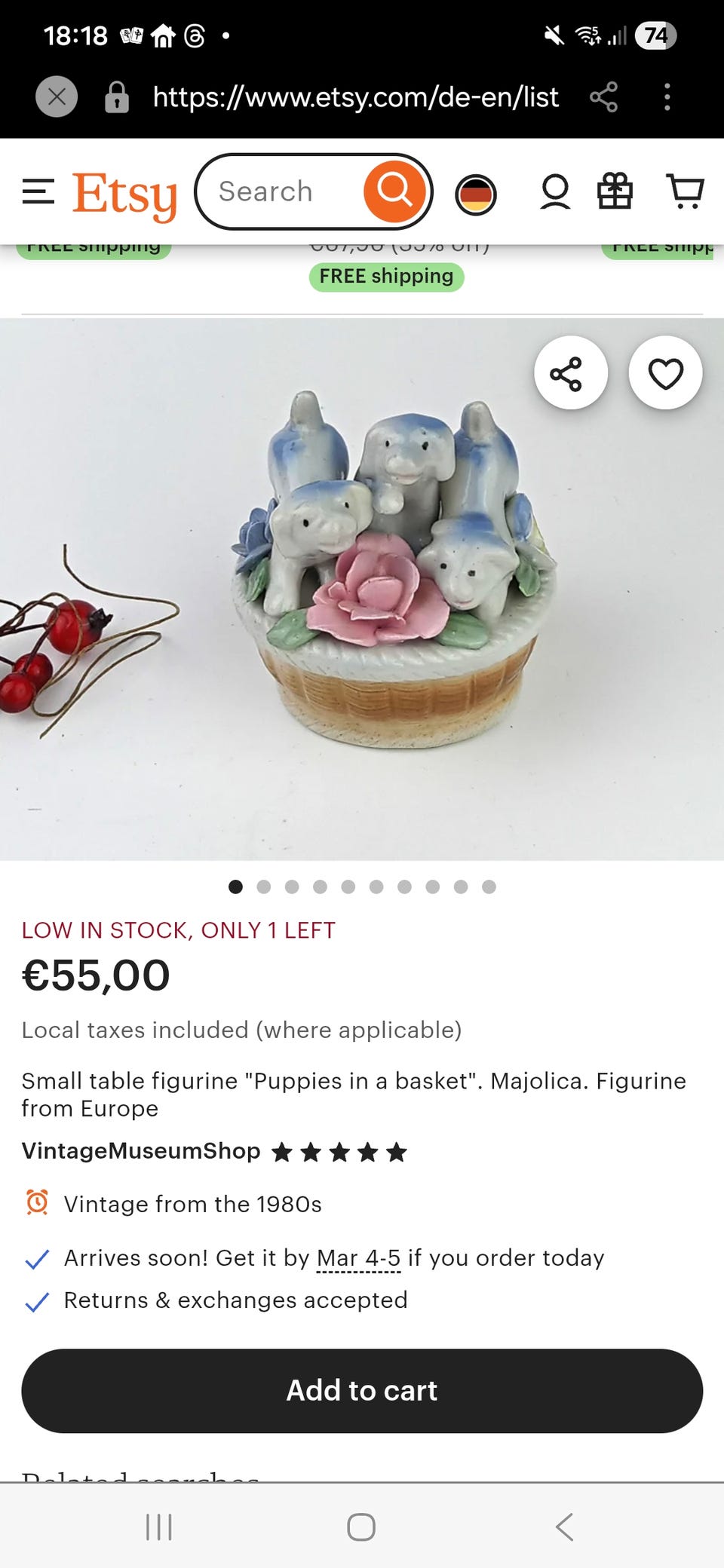Tap the orange search magnifier button
This screenshot has width=724, height=1568.
click(x=394, y=191)
